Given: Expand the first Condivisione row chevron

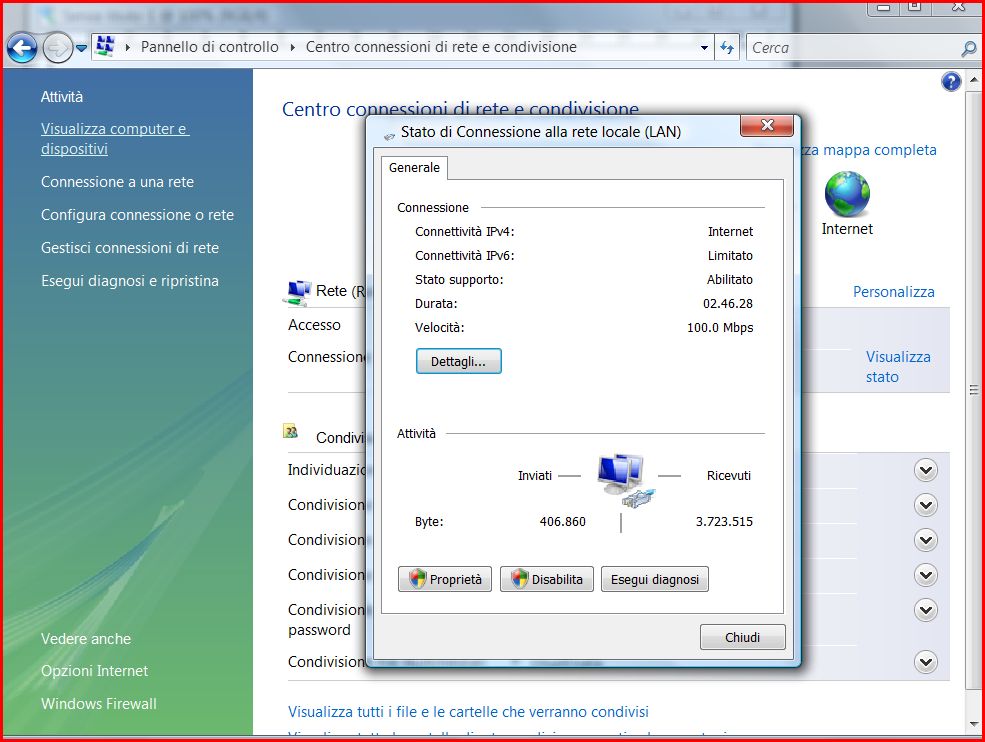Looking at the screenshot, I should point(925,505).
